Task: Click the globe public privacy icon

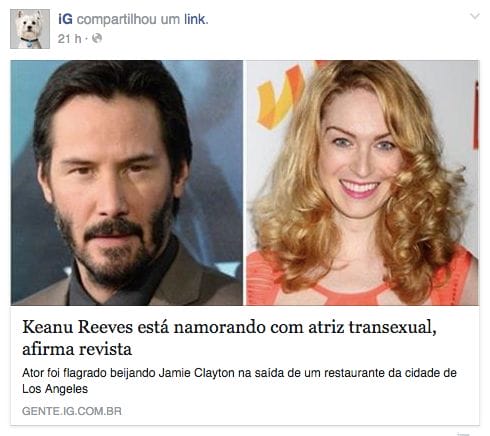Action: click(97, 39)
